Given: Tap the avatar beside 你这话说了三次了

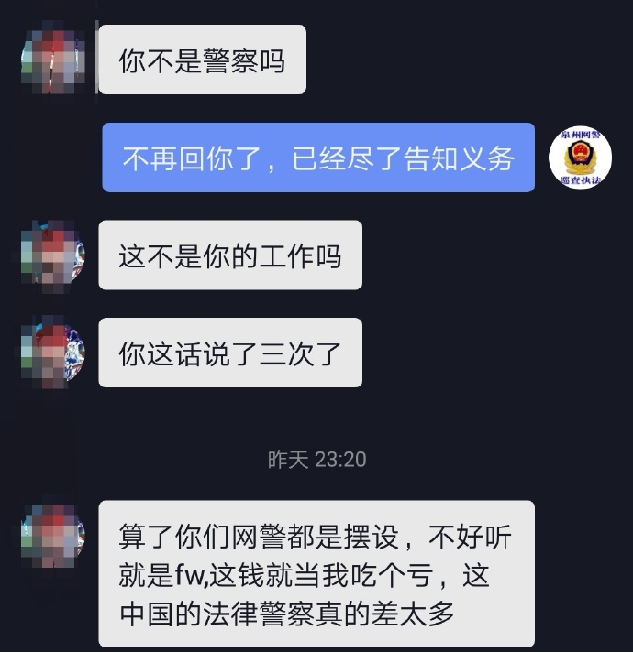Looking at the screenshot, I should tap(53, 352).
